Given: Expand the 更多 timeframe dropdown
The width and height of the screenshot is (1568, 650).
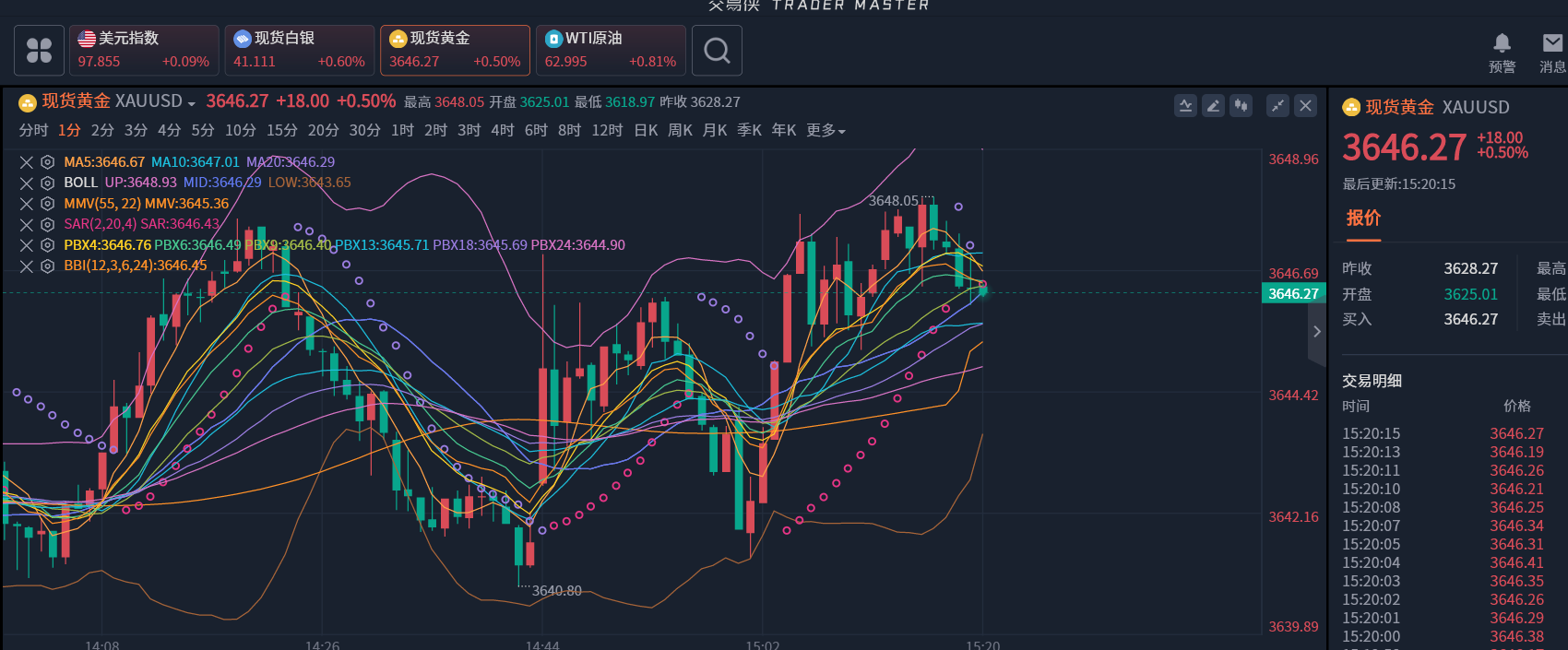Looking at the screenshot, I should tap(826, 131).
